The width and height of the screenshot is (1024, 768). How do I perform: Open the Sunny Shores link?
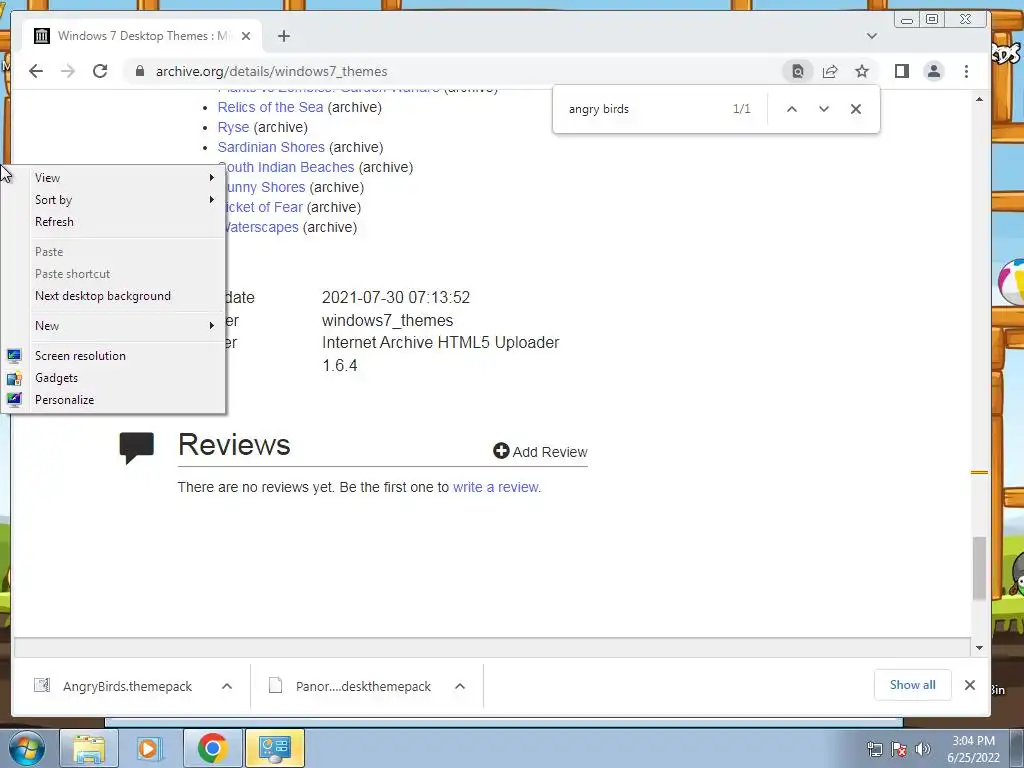(x=266, y=187)
